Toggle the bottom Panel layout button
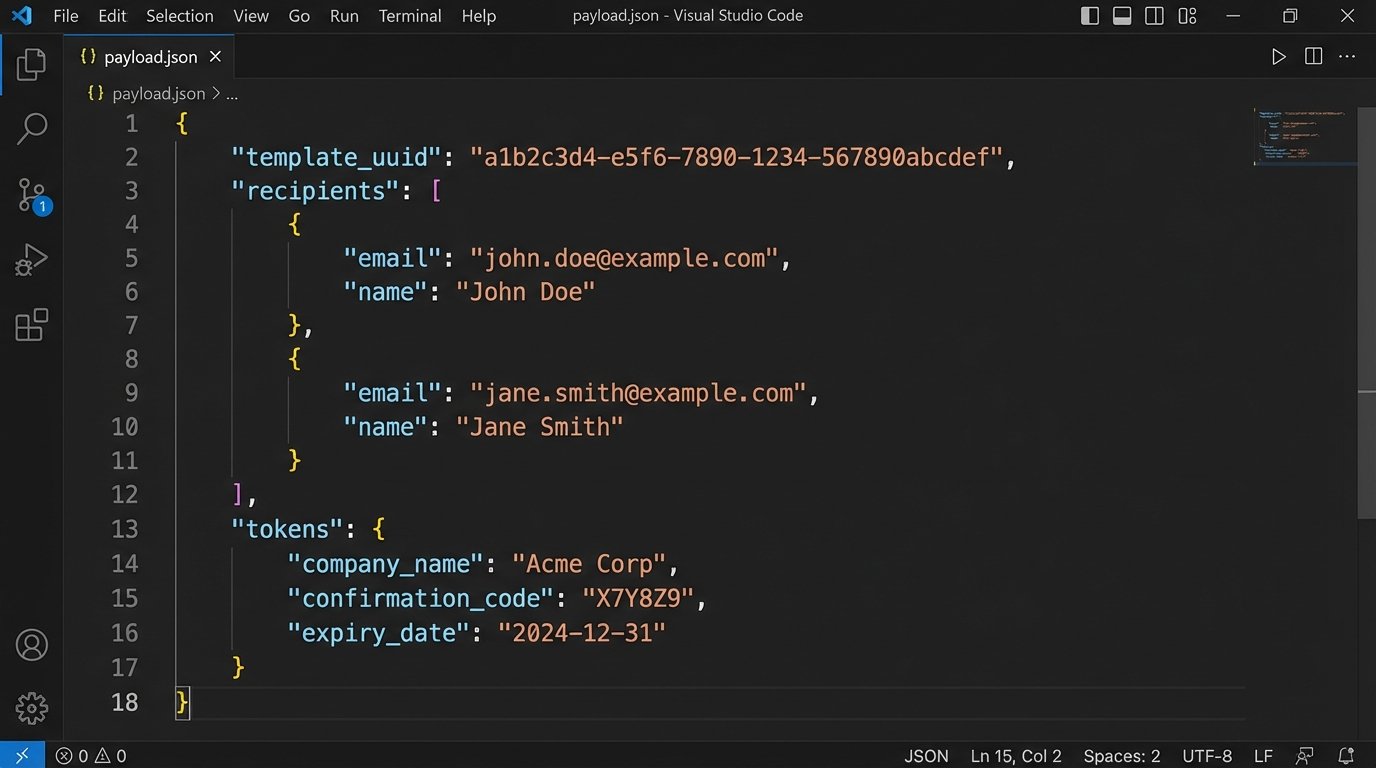This screenshot has width=1376, height=768. [1122, 16]
